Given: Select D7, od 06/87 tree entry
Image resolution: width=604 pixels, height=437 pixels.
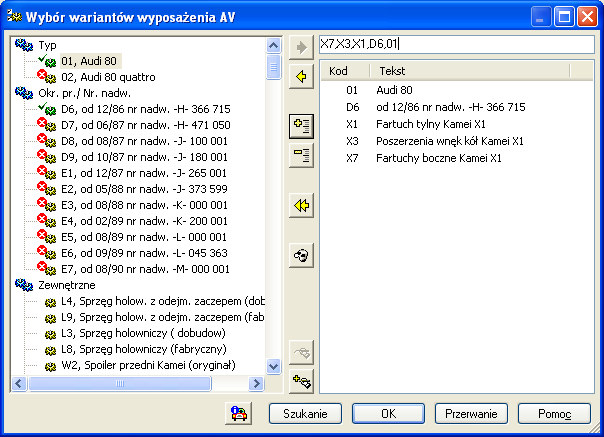Looking at the screenshot, I should click(x=146, y=125).
